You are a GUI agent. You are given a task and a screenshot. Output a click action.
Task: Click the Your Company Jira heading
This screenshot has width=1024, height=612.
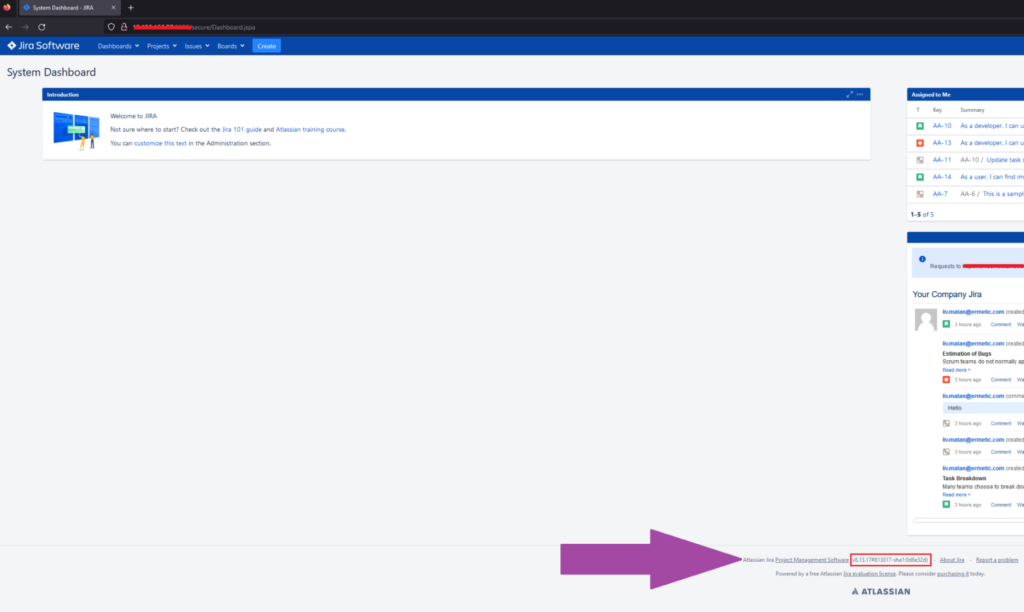947,295
